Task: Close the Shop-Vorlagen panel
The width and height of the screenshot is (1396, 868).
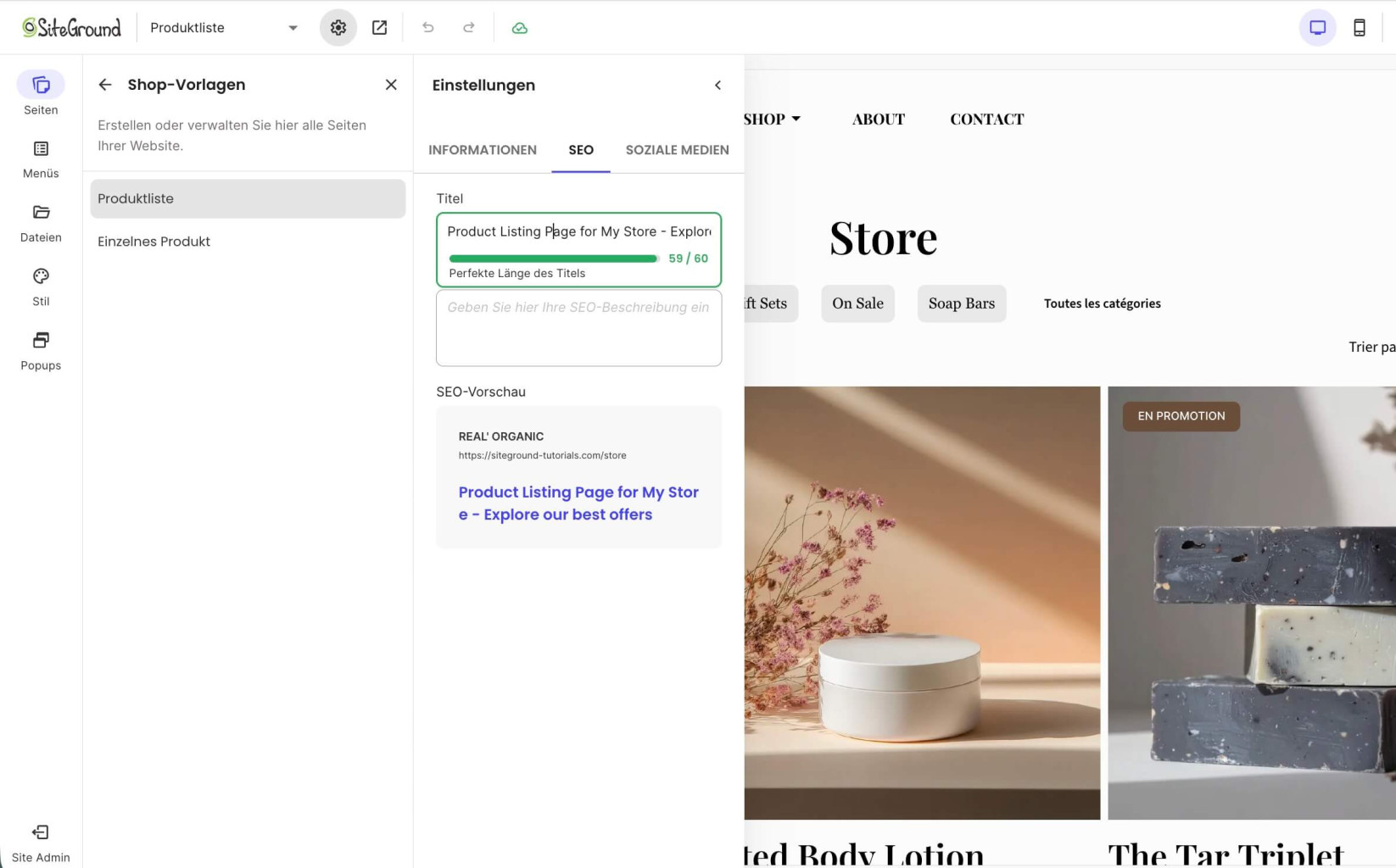Action: pos(391,85)
